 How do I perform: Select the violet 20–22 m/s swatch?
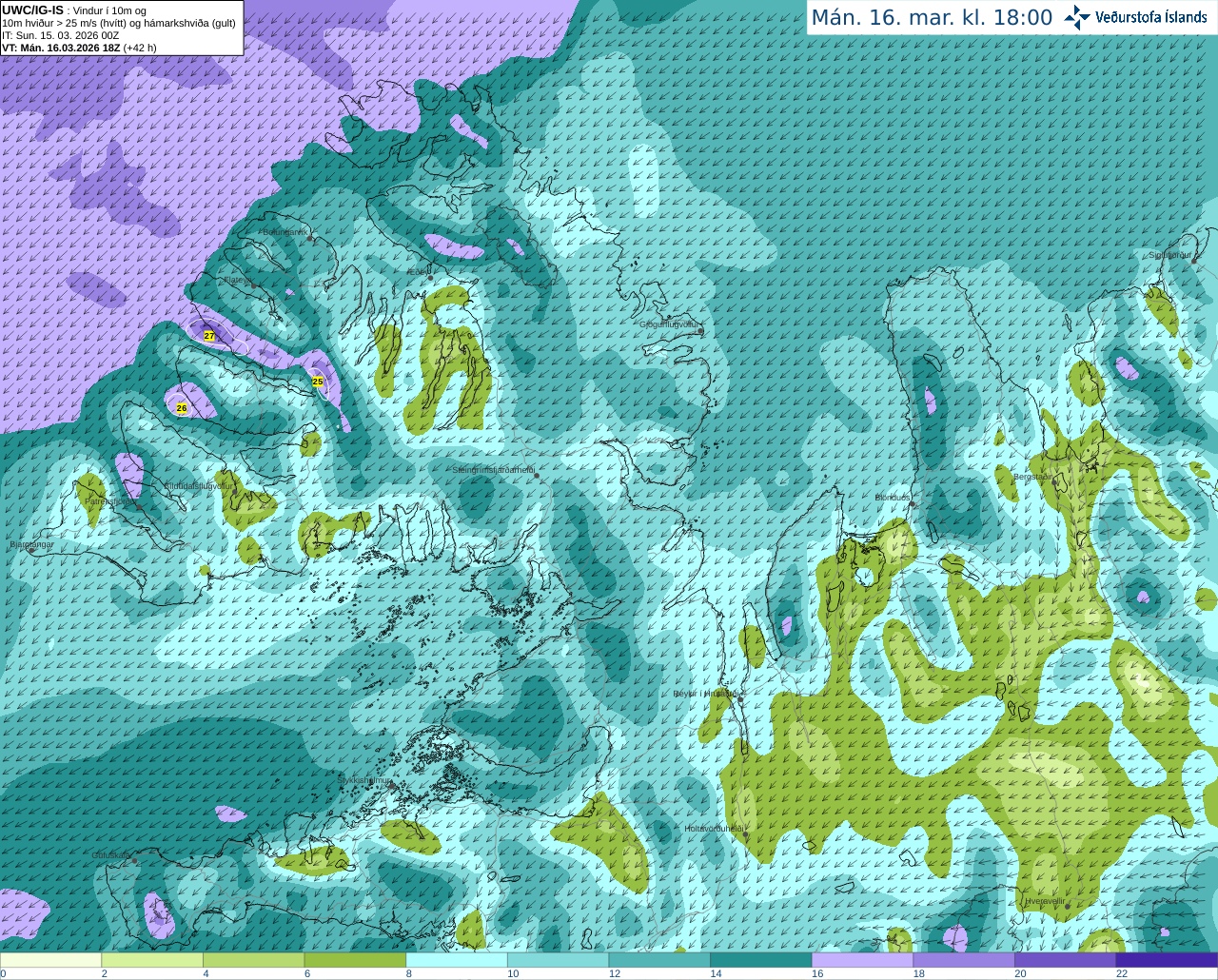click(1065, 960)
